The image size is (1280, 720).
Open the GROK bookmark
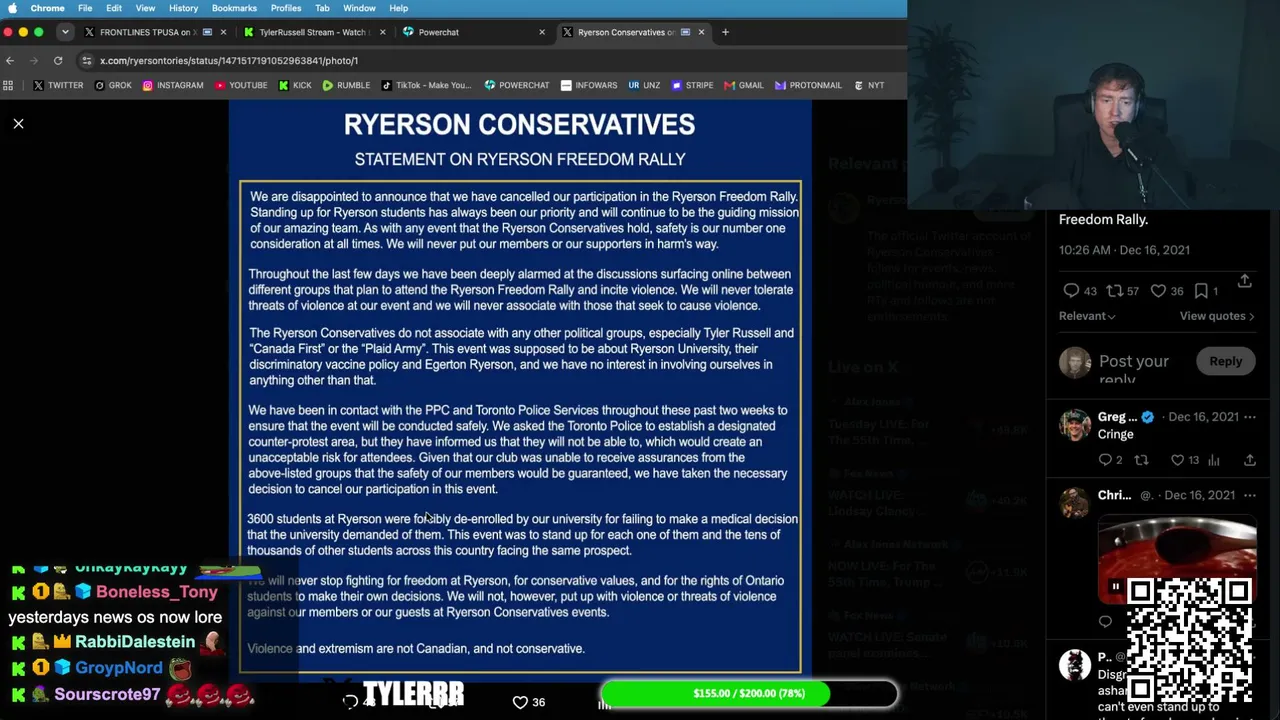(x=113, y=85)
